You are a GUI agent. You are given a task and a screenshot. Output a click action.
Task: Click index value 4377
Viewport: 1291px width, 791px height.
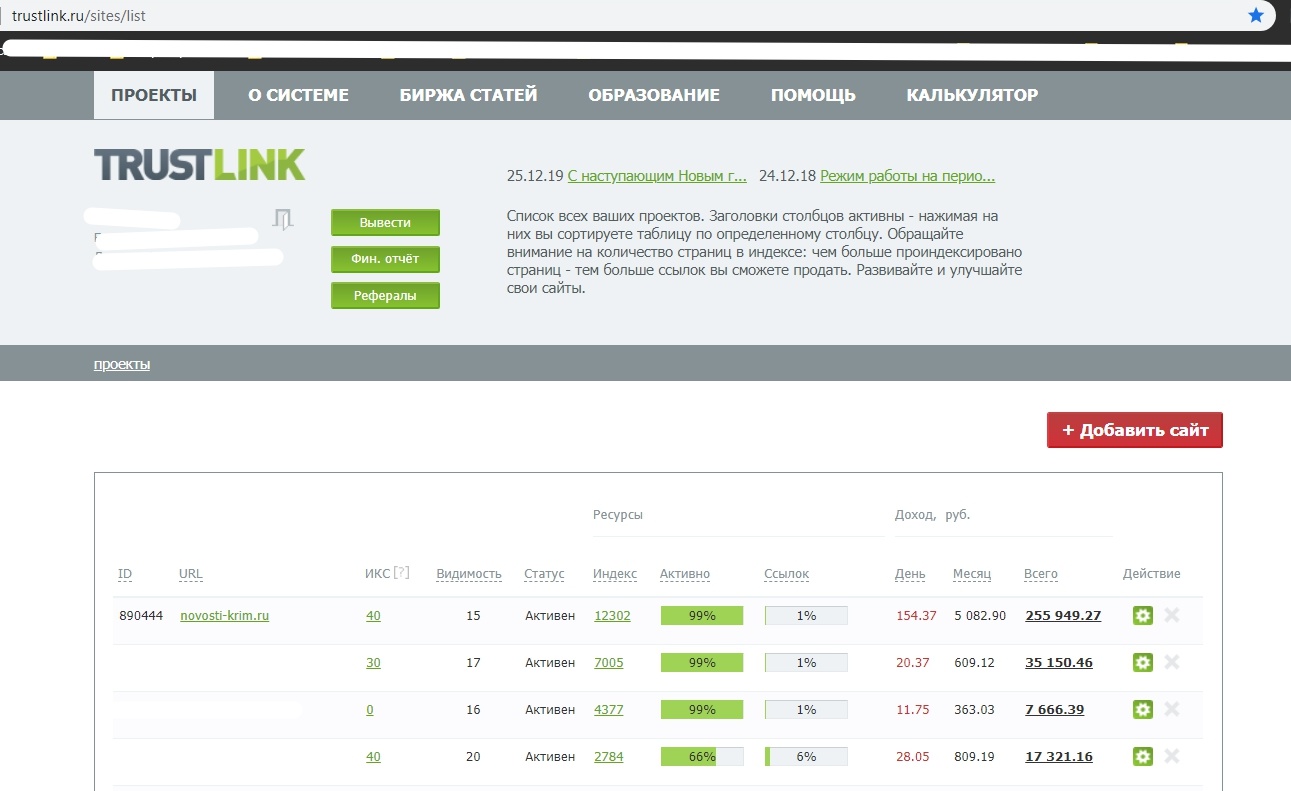(609, 709)
